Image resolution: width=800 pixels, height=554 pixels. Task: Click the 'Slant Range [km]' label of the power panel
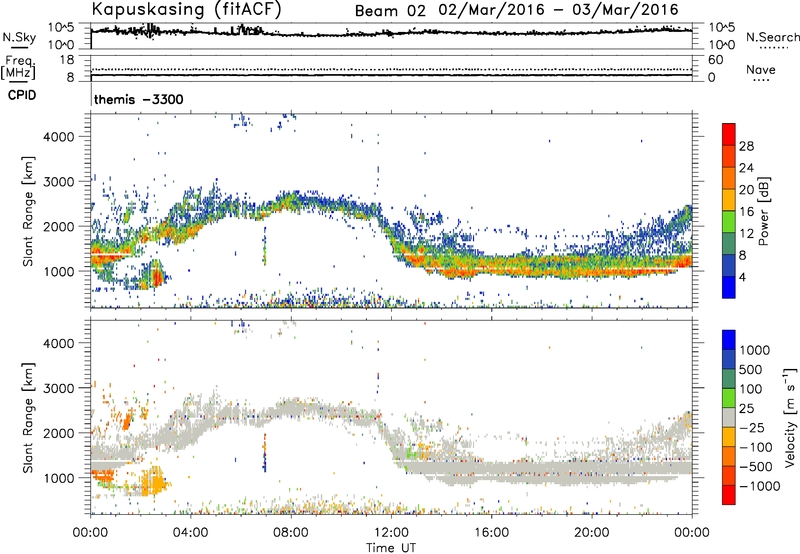coord(28,211)
